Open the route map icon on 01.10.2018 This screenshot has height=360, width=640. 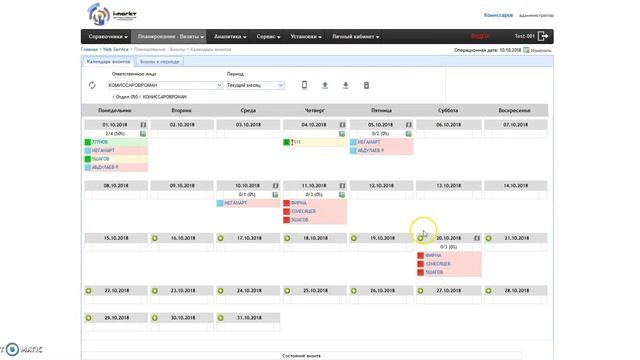143,124
